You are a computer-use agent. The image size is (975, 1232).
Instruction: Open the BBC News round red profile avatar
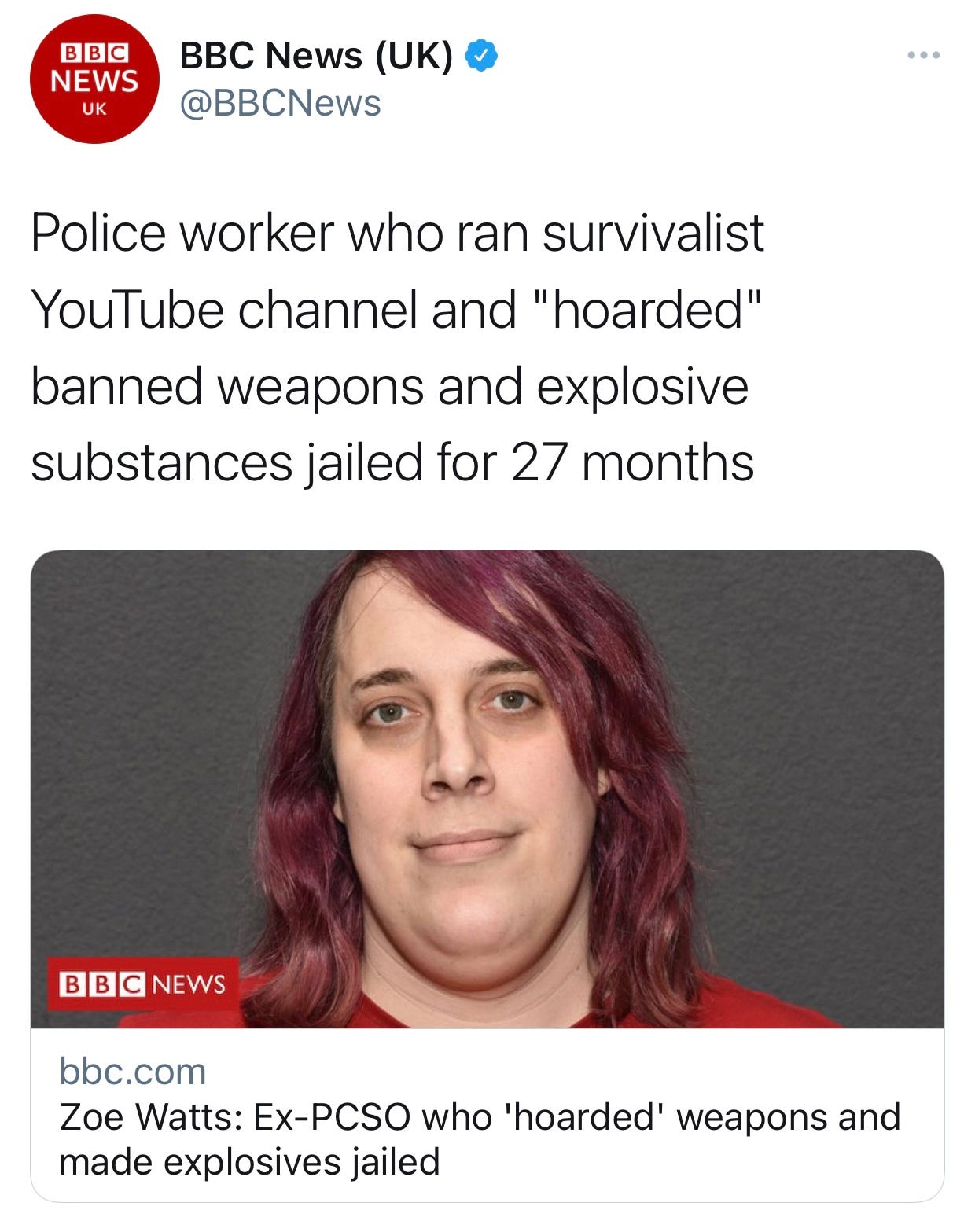(x=94, y=79)
